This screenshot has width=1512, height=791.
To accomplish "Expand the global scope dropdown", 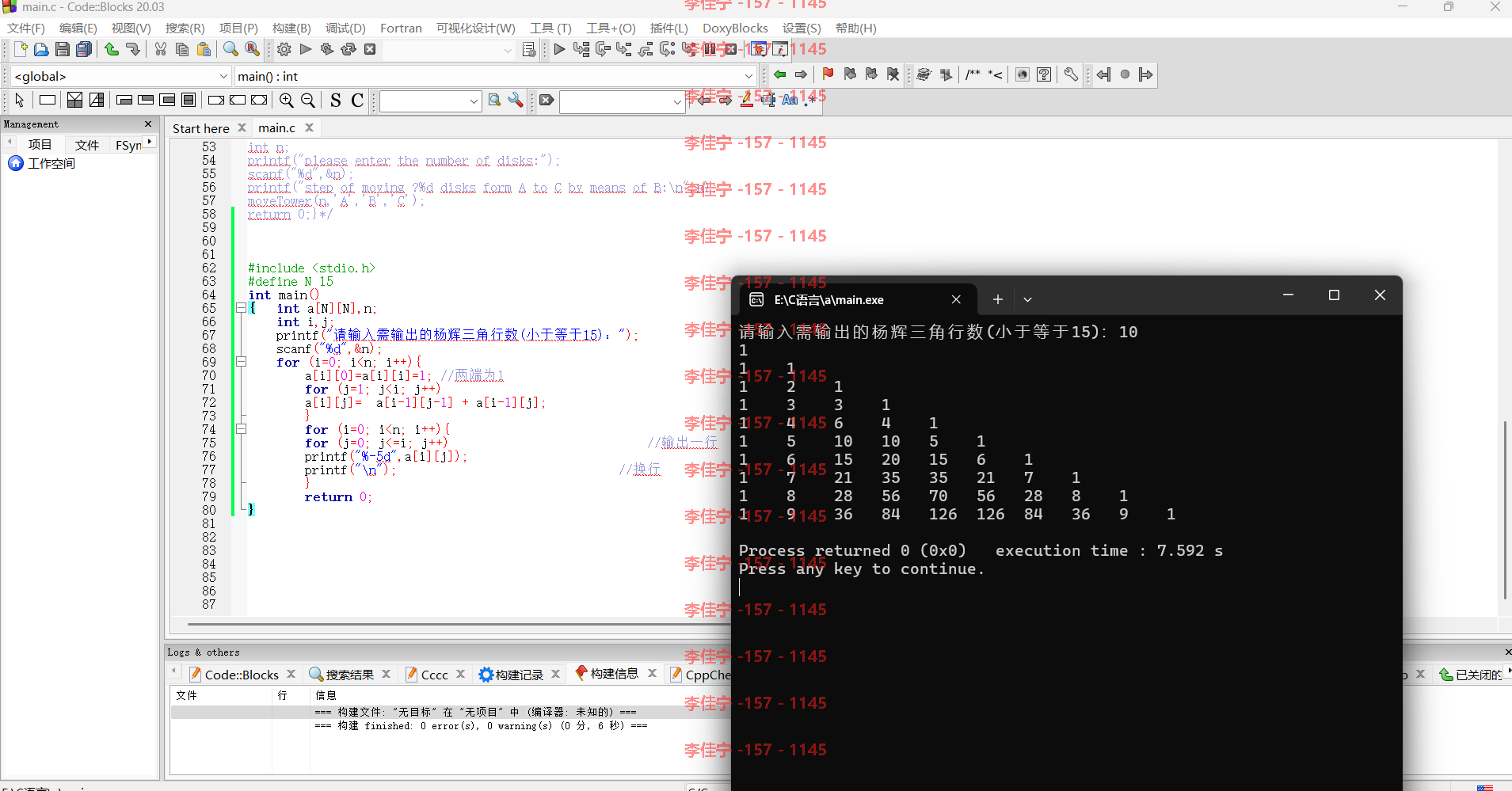I will click(x=223, y=76).
